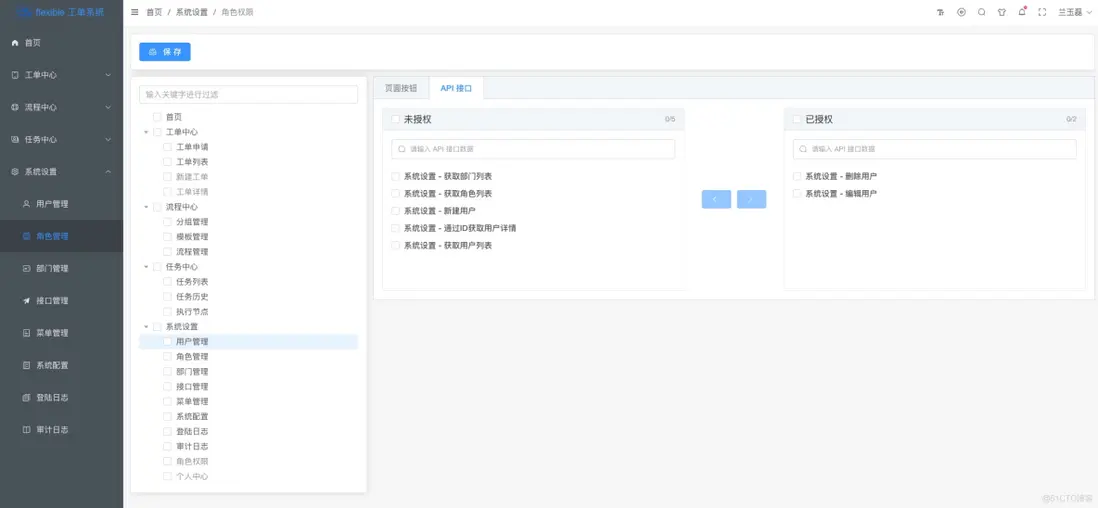1098x508 pixels.
Task: Click the 角色管理 icon in sidebar
Action: coord(27,236)
